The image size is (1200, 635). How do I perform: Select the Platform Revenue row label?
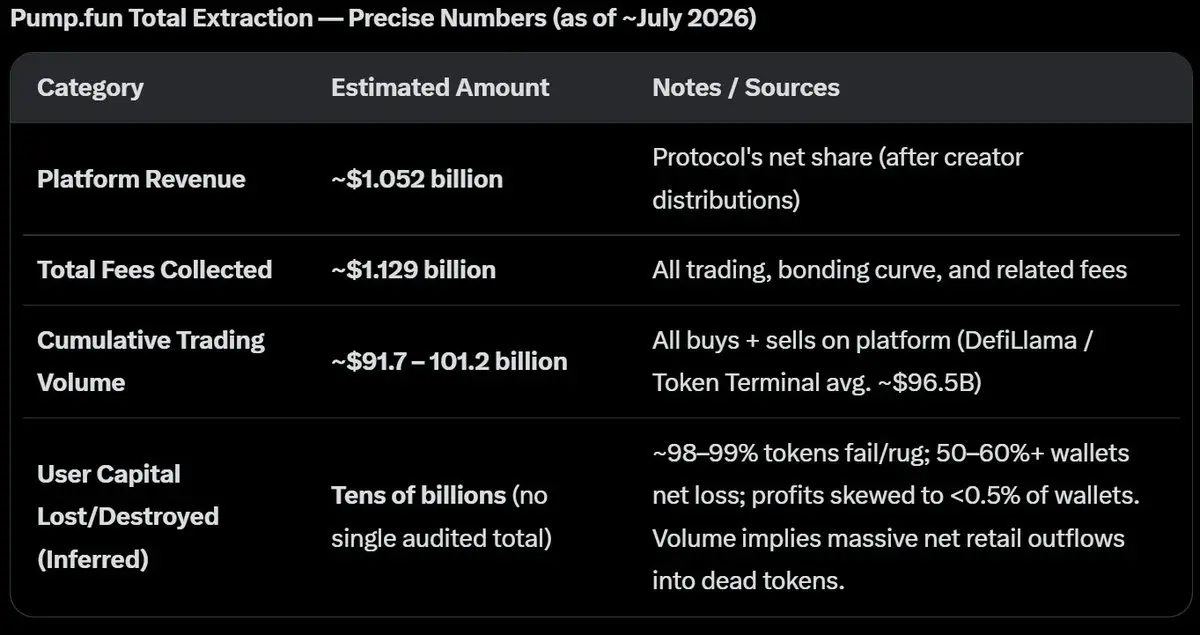tap(141, 179)
